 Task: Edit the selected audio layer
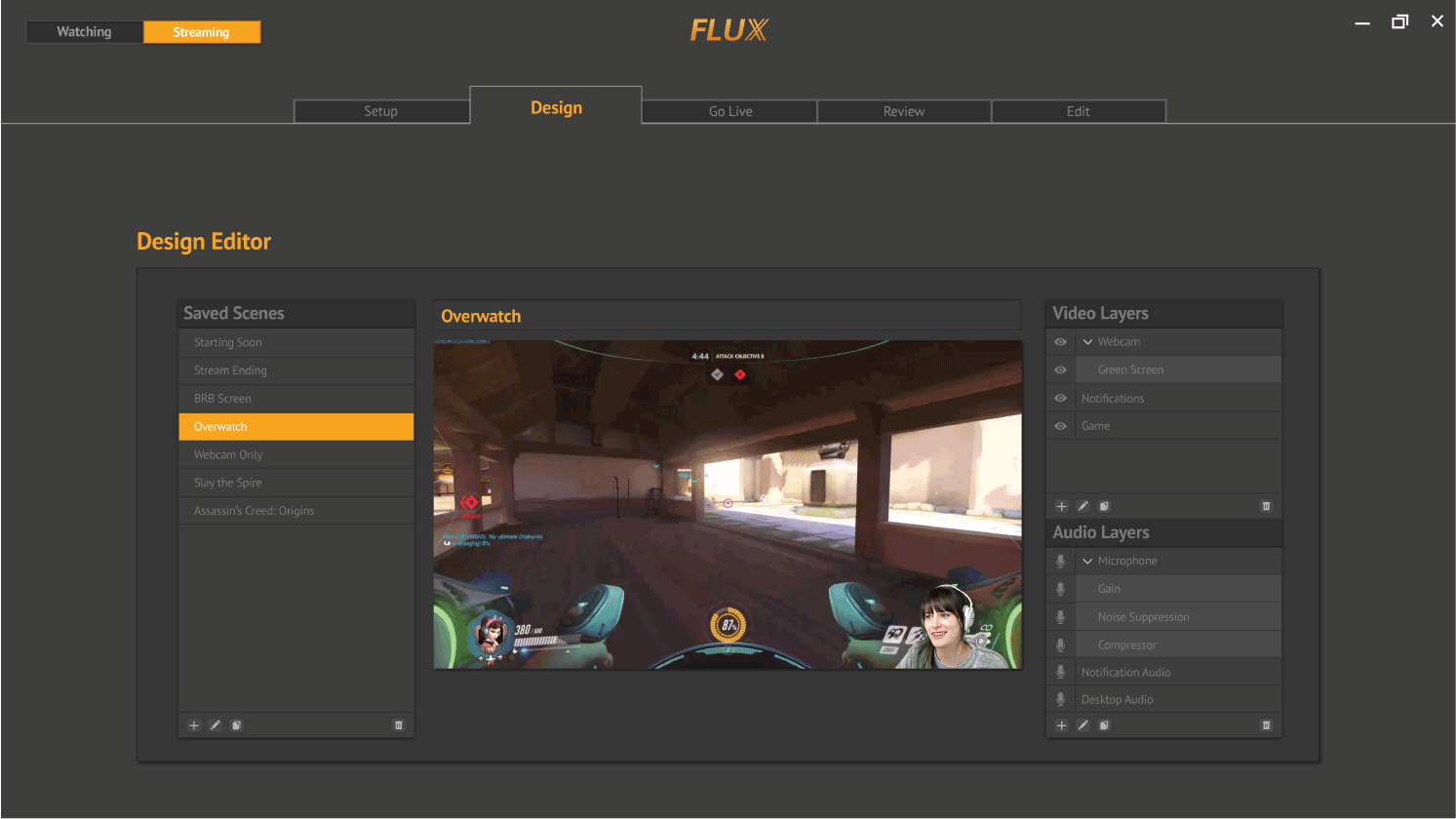[x=1082, y=725]
